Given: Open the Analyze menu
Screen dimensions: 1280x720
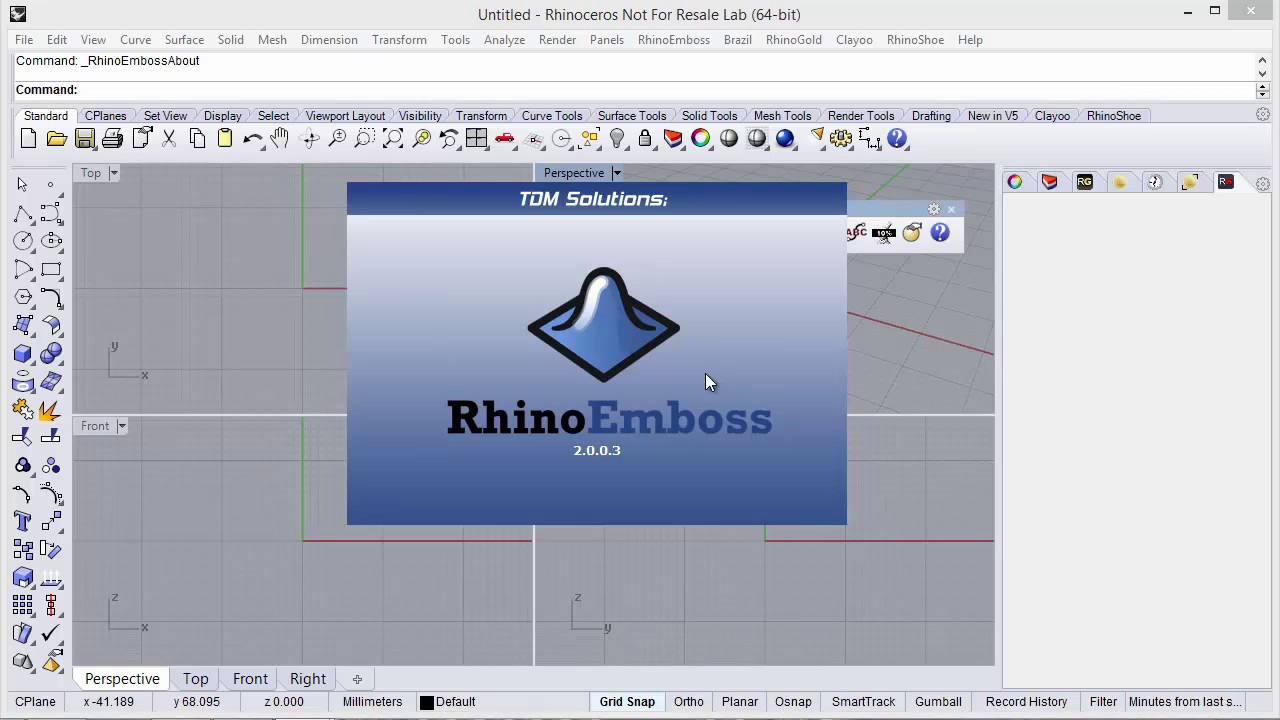Looking at the screenshot, I should [504, 40].
